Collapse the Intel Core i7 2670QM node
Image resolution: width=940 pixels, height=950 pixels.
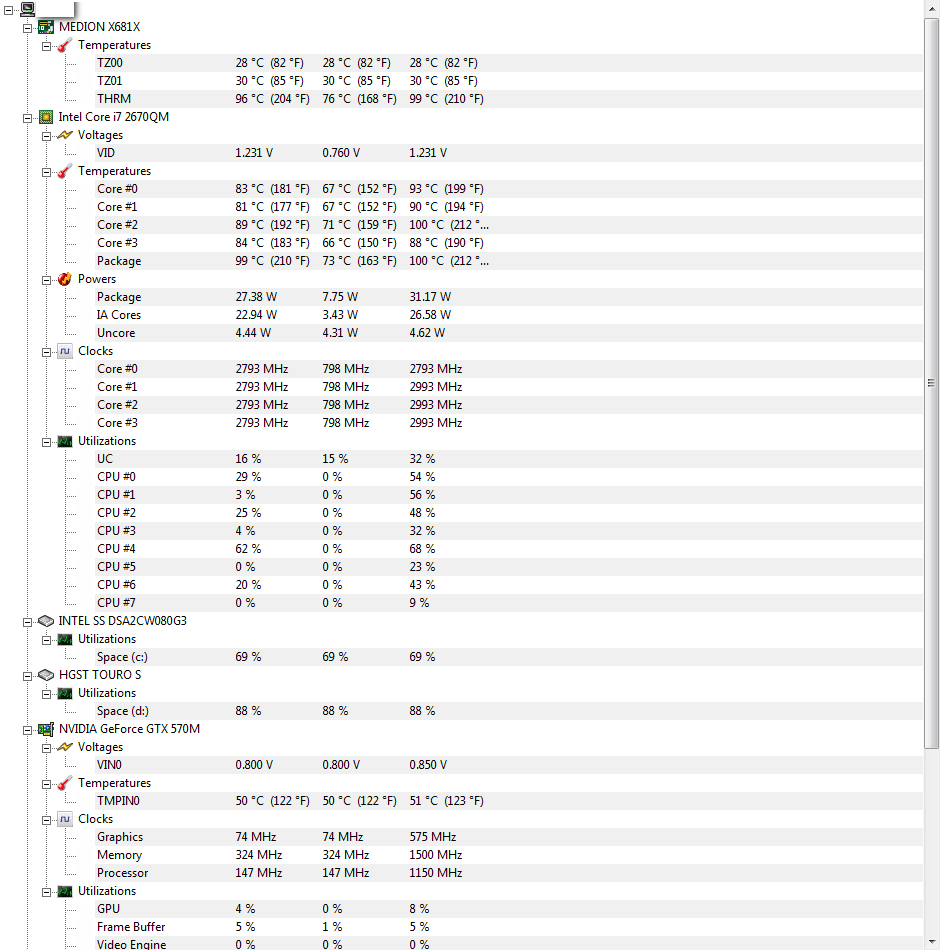(x=27, y=118)
